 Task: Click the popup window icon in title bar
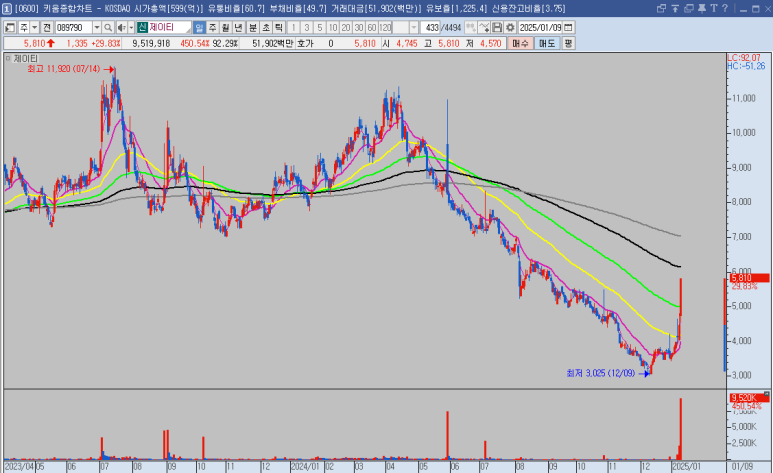[662, 8]
